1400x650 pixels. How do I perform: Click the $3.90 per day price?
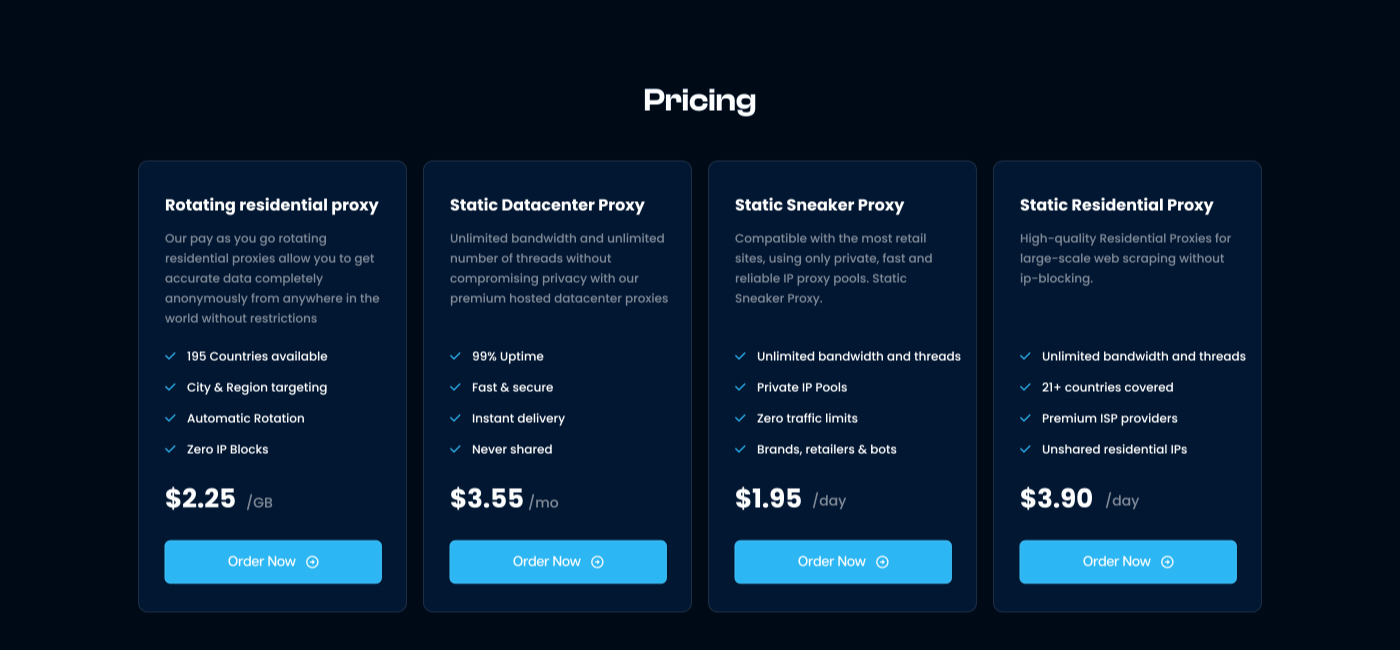click(x=1056, y=498)
